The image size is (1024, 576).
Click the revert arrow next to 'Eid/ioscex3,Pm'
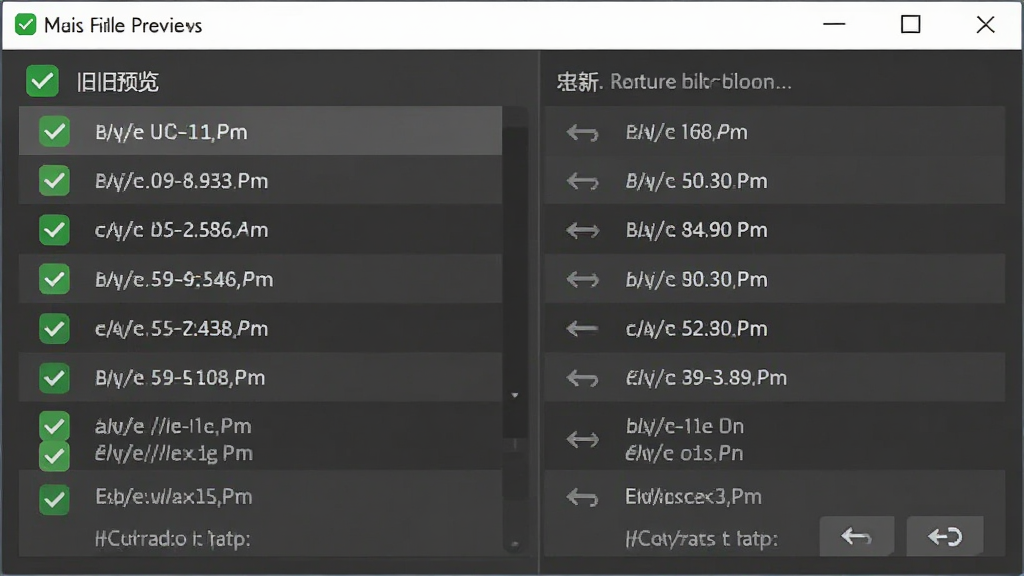(583, 498)
